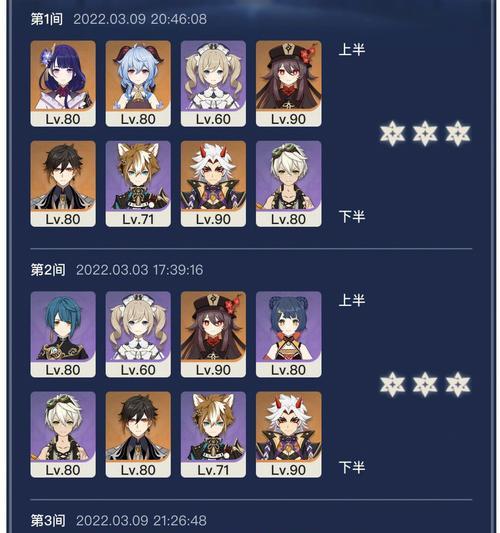The height and width of the screenshot is (533, 500).
Task: Select Hu Tao Lv.90 in chamber 1
Action: 288,84
